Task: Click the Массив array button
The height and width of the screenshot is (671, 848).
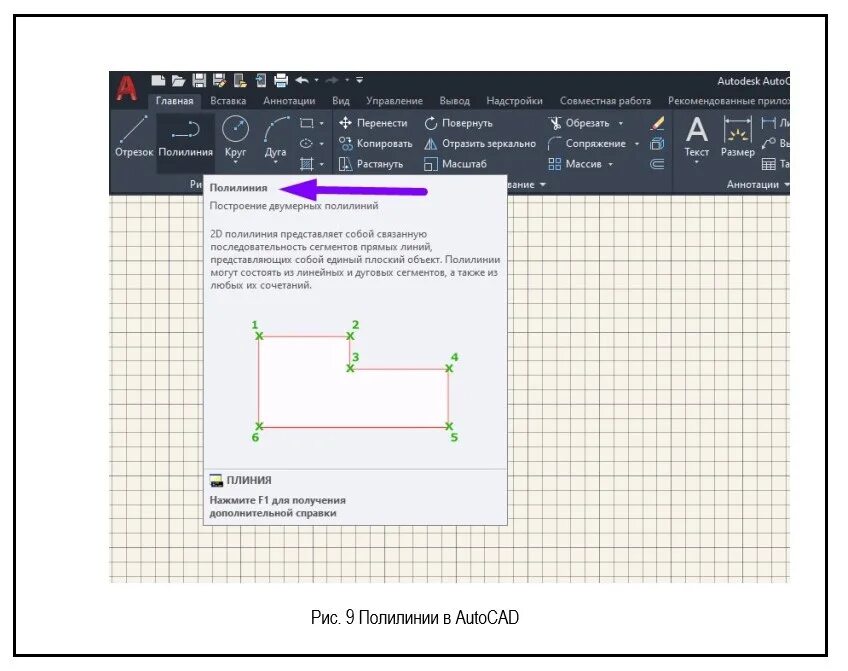Action: [x=575, y=164]
